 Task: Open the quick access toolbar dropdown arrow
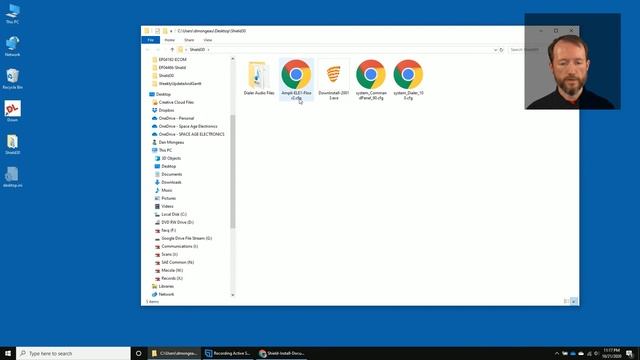[171, 31]
